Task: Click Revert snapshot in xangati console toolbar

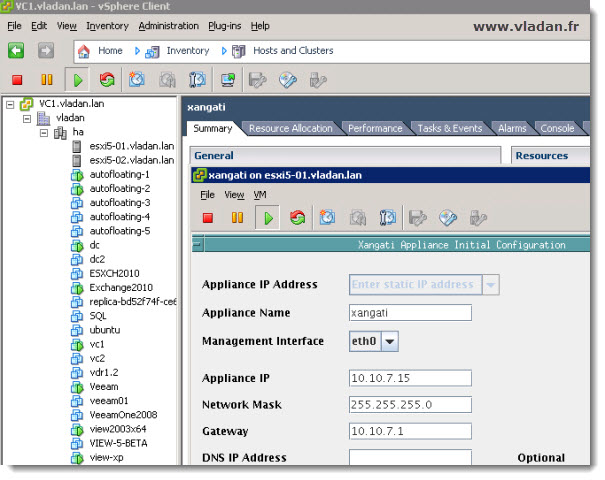Action: [x=358, y=218]
